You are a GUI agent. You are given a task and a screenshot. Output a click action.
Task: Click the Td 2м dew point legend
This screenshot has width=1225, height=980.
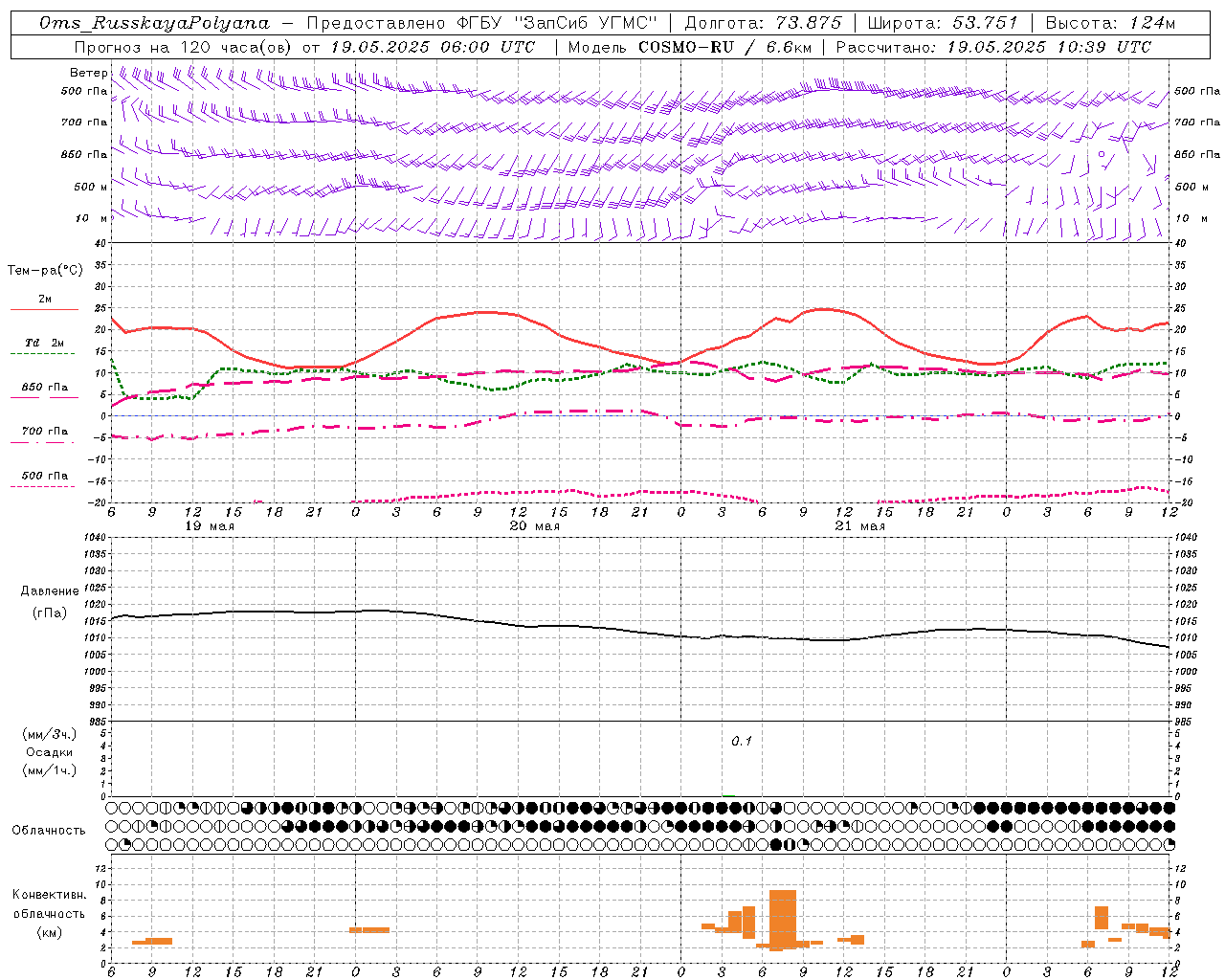coord(44,343)
